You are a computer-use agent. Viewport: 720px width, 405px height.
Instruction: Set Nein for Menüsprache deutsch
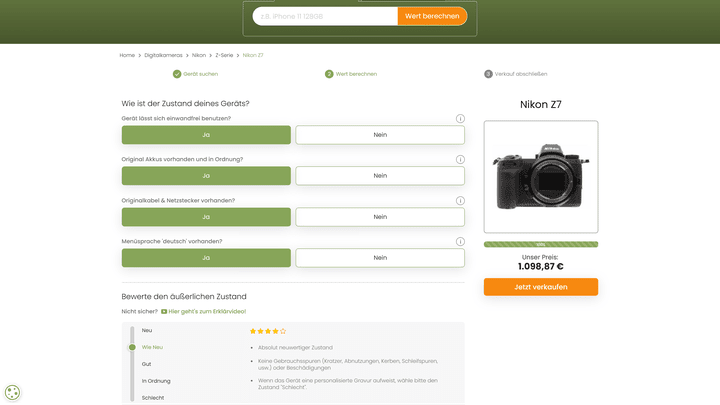380,258
